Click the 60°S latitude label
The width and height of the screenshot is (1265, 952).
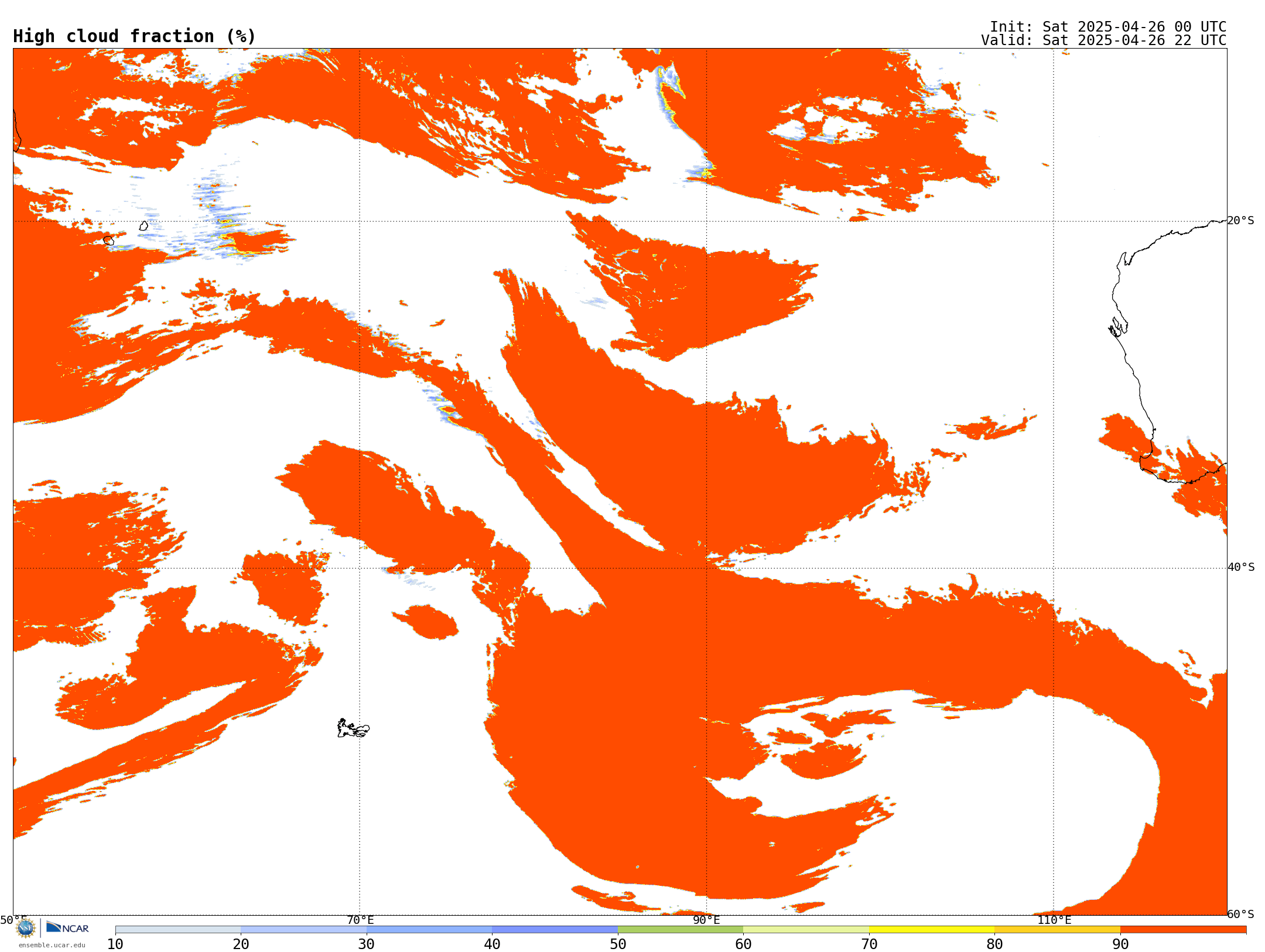pyautogui.click(x=1241, y=914)
